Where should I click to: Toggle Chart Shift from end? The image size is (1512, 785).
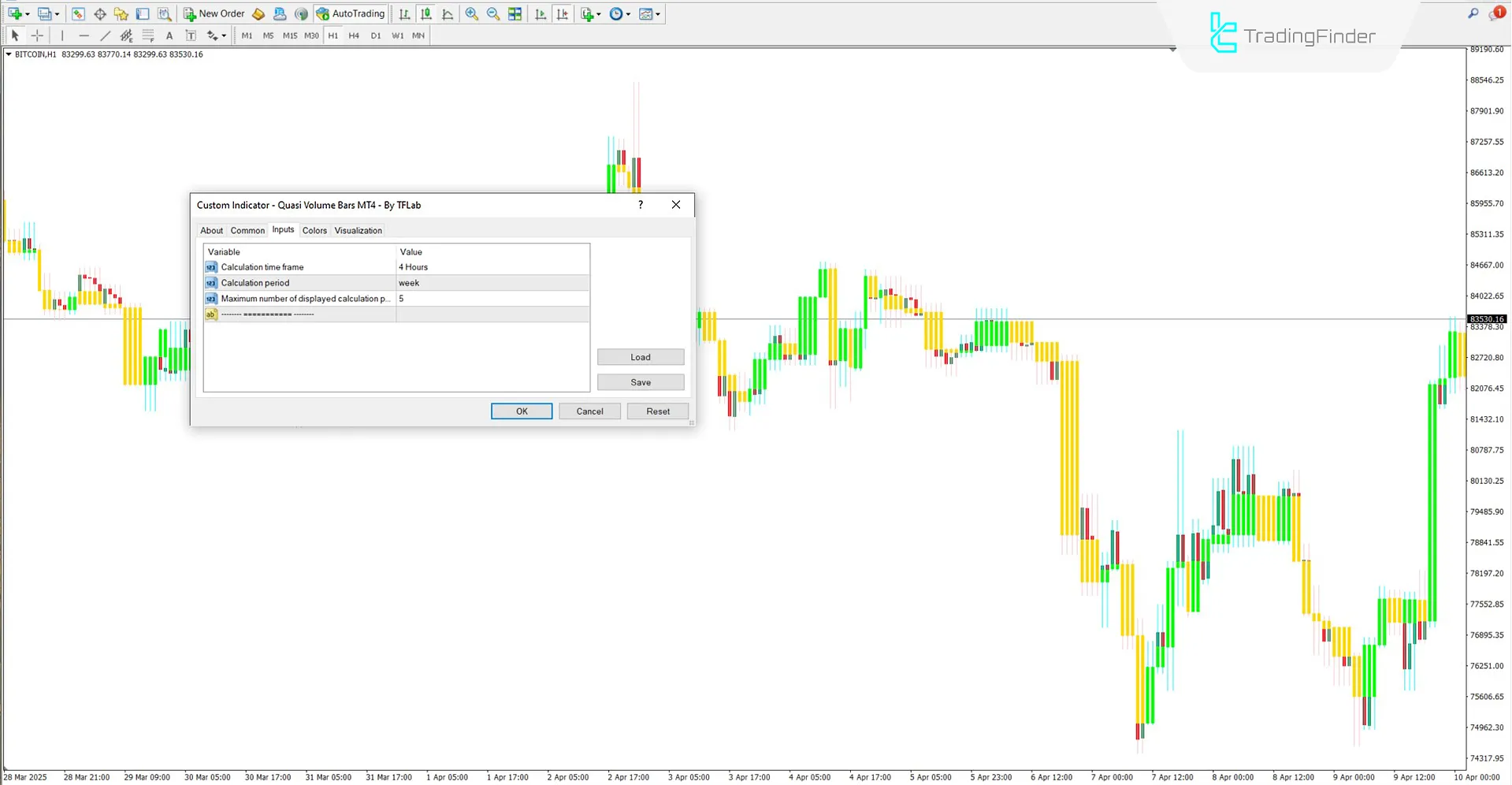click(x=563, y=13)
